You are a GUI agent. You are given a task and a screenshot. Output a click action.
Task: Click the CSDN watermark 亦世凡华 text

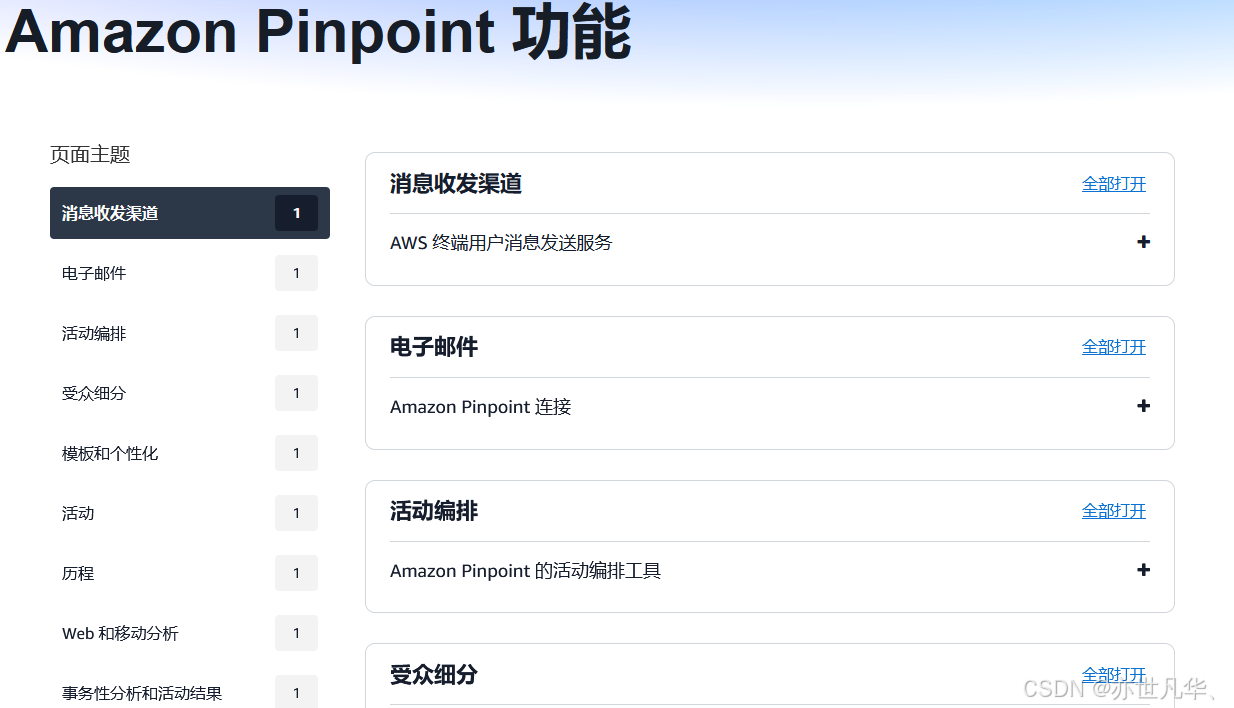[1100, 688]
